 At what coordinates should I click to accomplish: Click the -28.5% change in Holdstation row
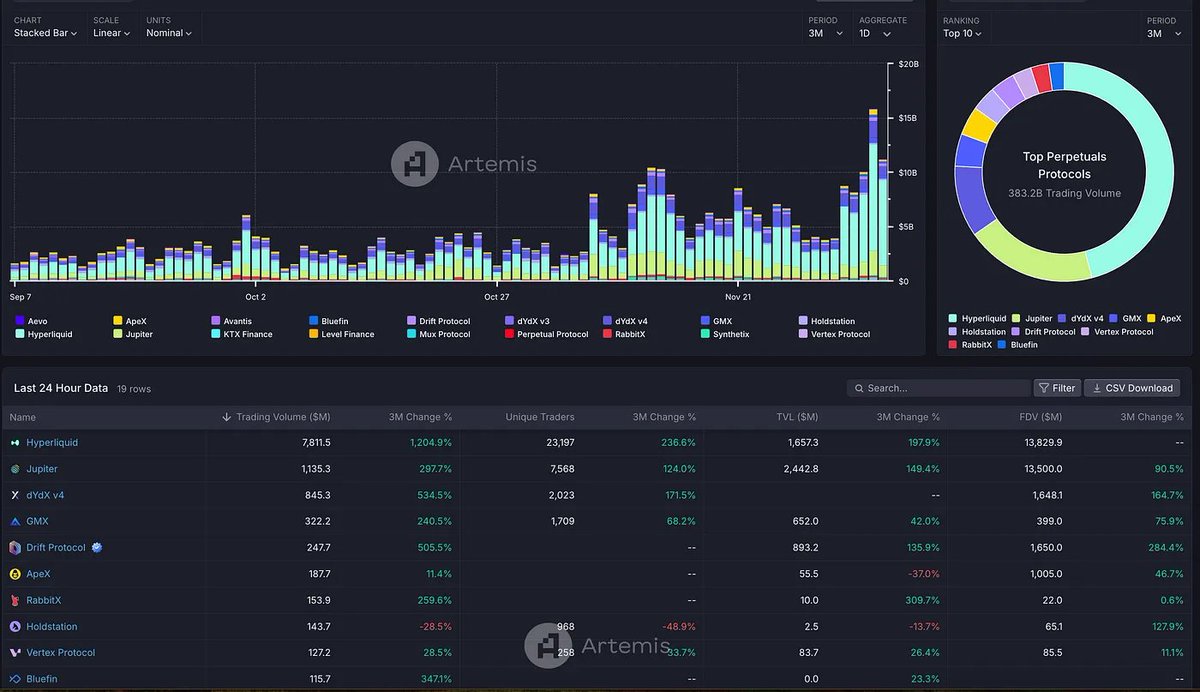(x=434, y=627)
